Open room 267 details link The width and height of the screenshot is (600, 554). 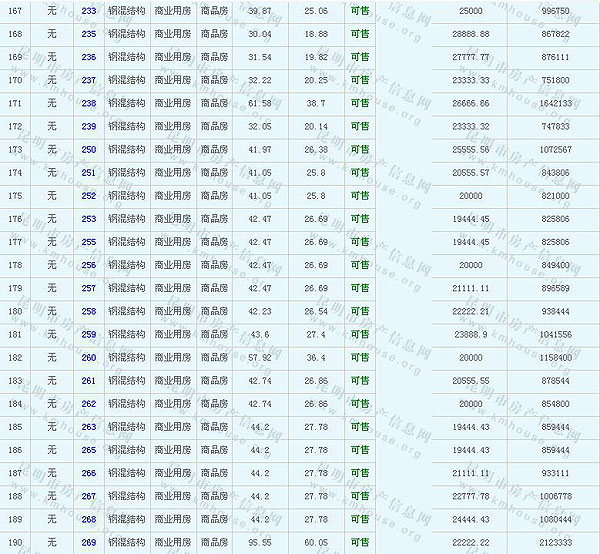(89, 497)
